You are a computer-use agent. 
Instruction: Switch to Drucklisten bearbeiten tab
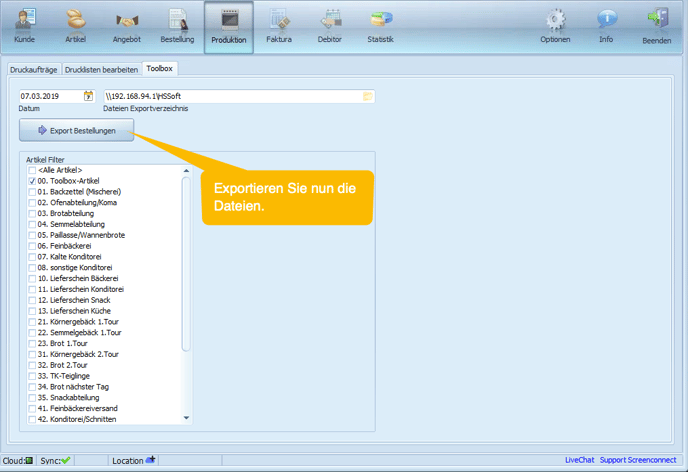click(x=101, y=70)
